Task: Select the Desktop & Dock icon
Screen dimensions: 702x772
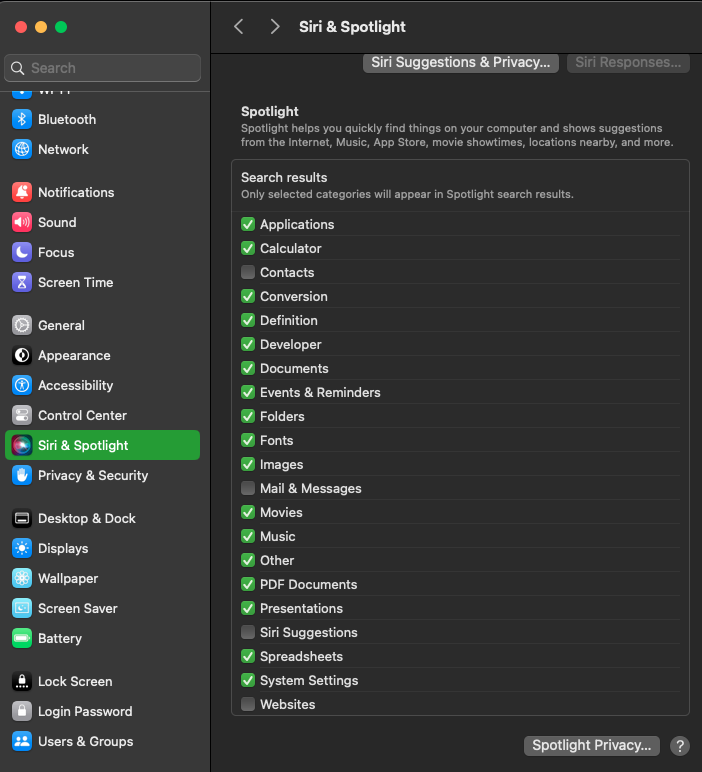Action: tap(22, 518)
